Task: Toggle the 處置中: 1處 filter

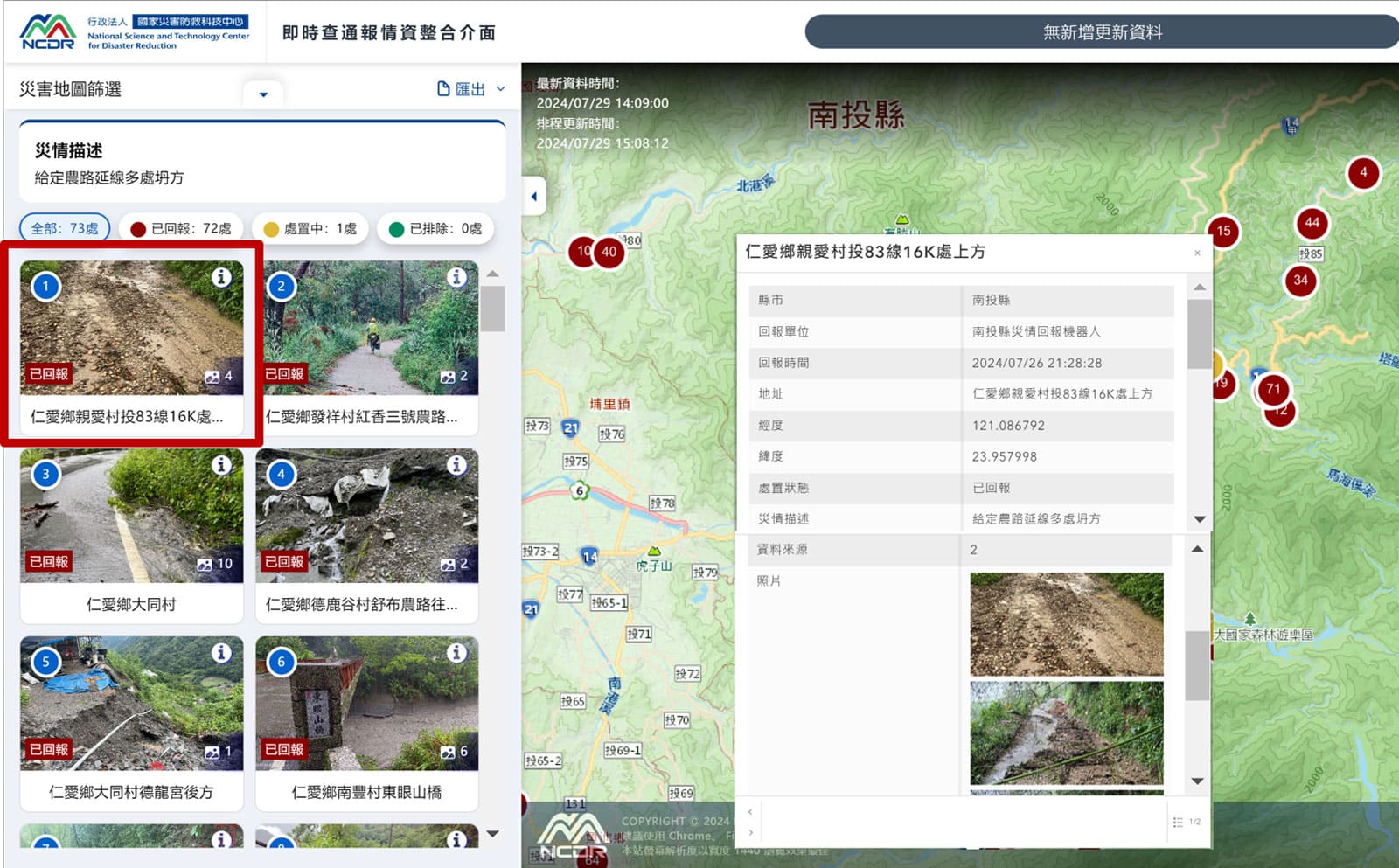Action: tap(310, 229)
